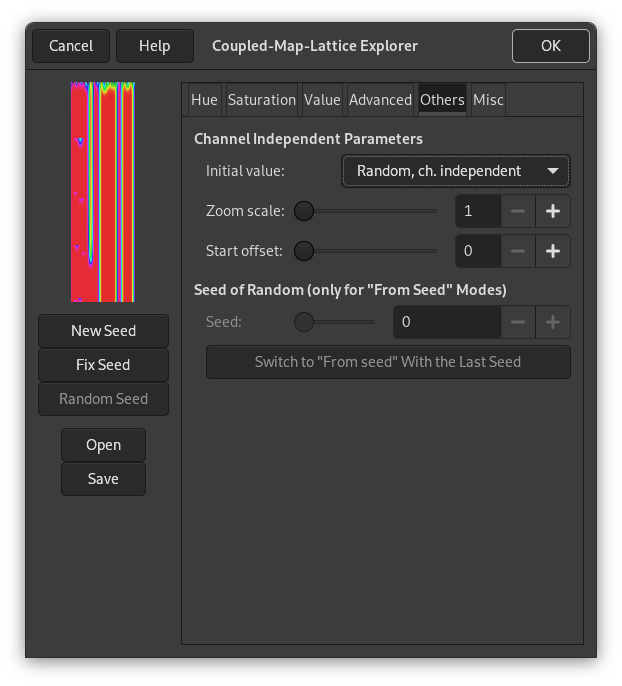Click the Start offset slider handle
This screenshot has width=622, height=686.
(304, 251)
